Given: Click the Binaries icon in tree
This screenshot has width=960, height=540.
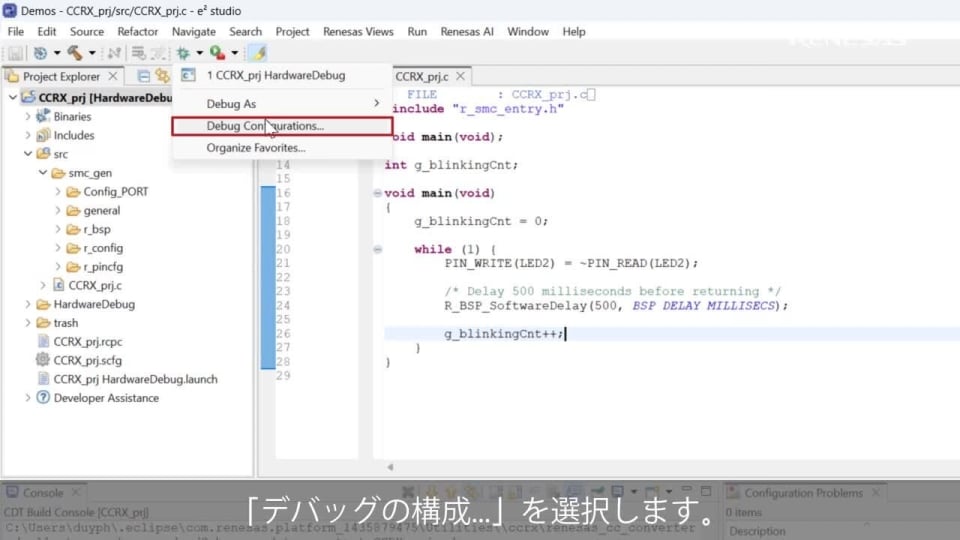Looking at the screenshot, I should 43,116.
